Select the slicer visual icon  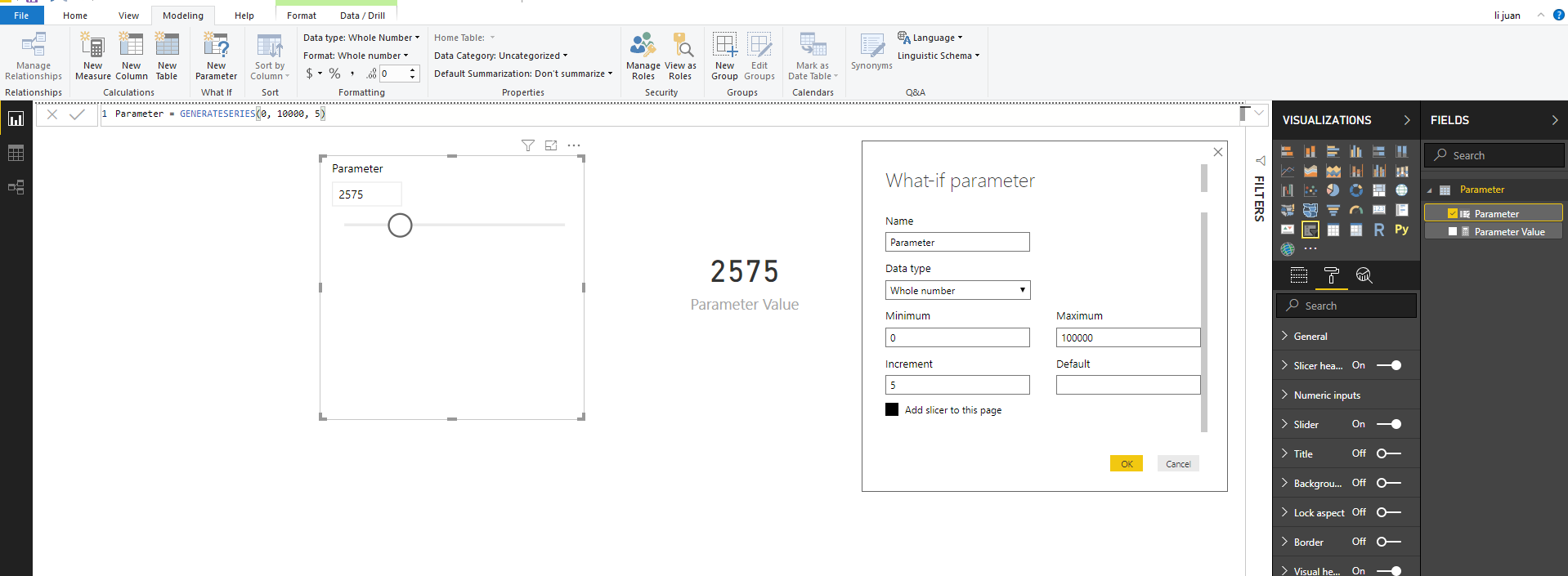[x=1310, y=230]
